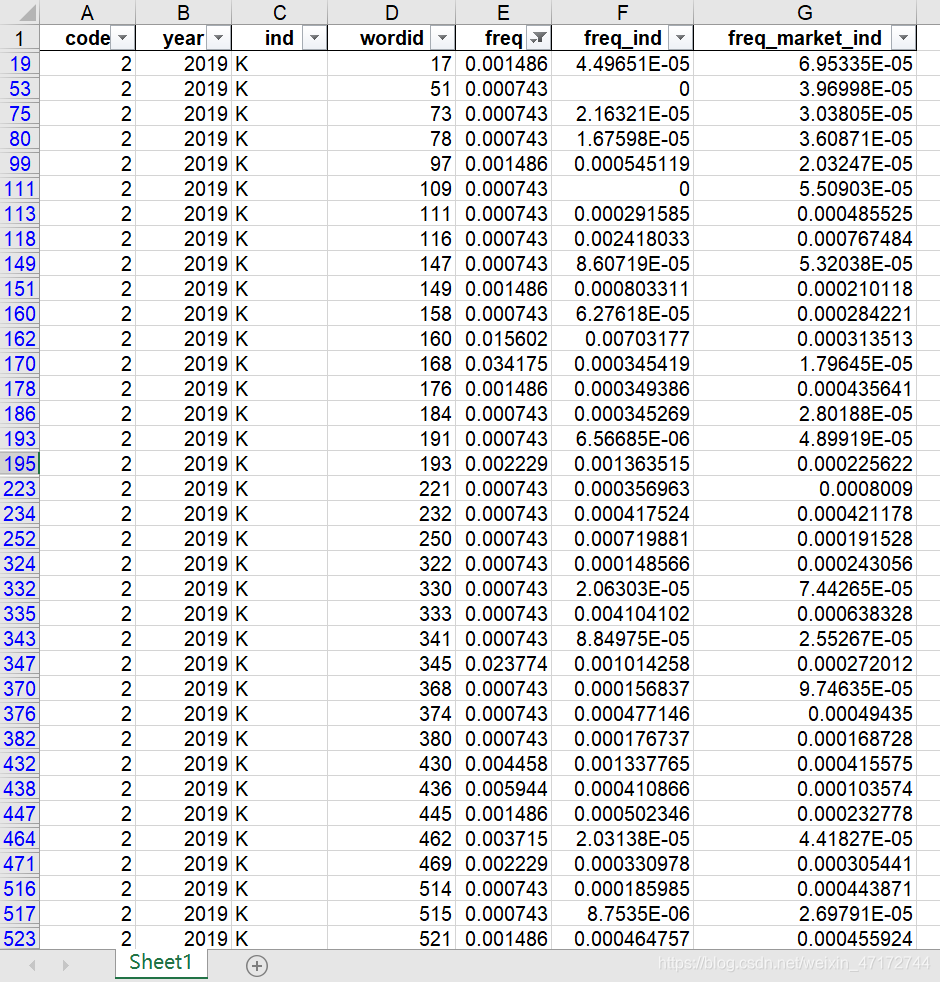Select the Sheet1 tab
940x982 pixels.
161,963
